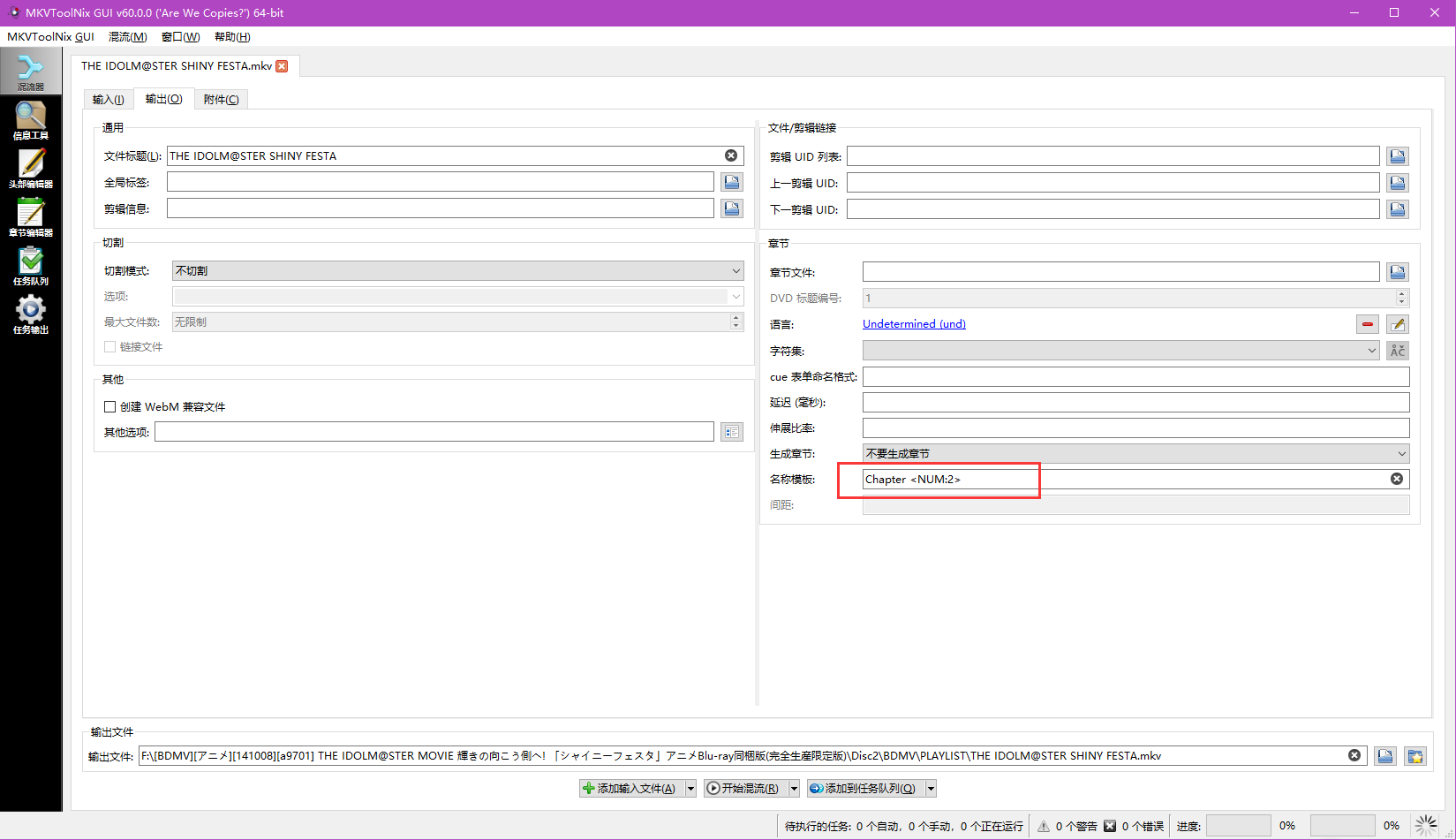The width and height of the screenshot is (1456, 840).
Task: Switch to Output tab (输出)
Action: click(164, 98)
